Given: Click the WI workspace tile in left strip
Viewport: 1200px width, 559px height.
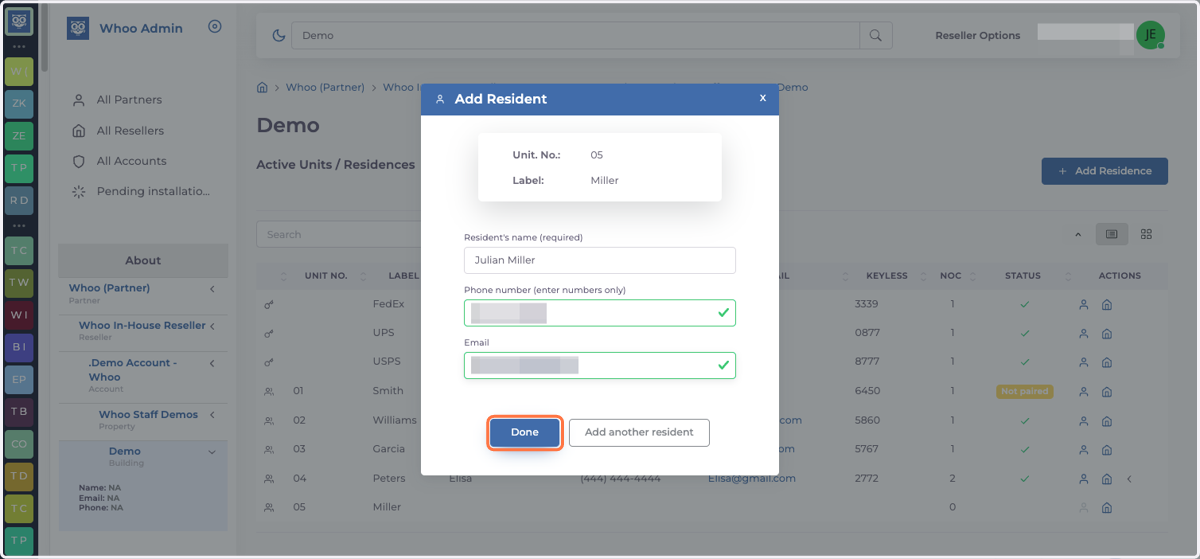Looking at the screenshot, I should (19, 315).
